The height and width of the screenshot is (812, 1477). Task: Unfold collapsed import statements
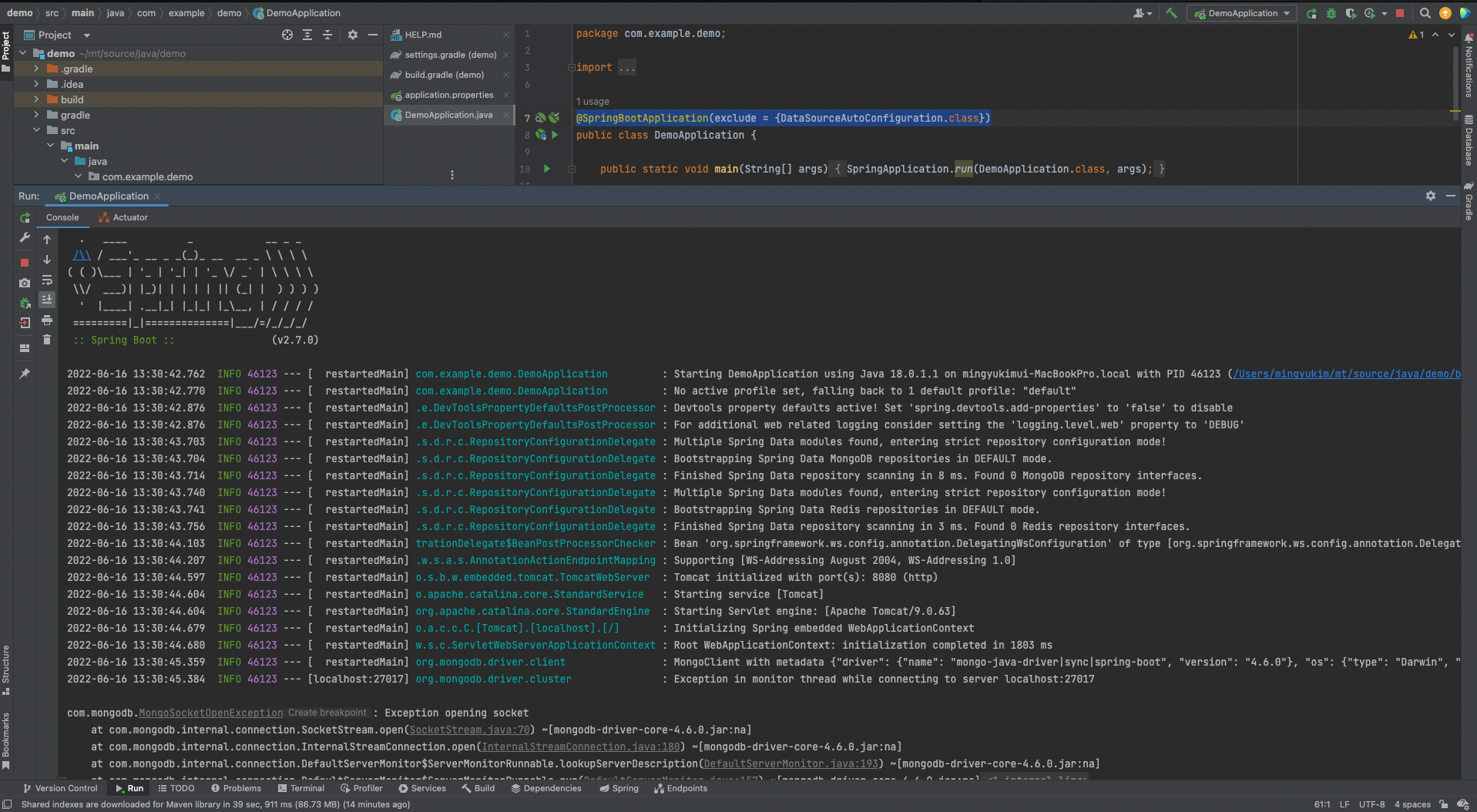coord(572,68)
